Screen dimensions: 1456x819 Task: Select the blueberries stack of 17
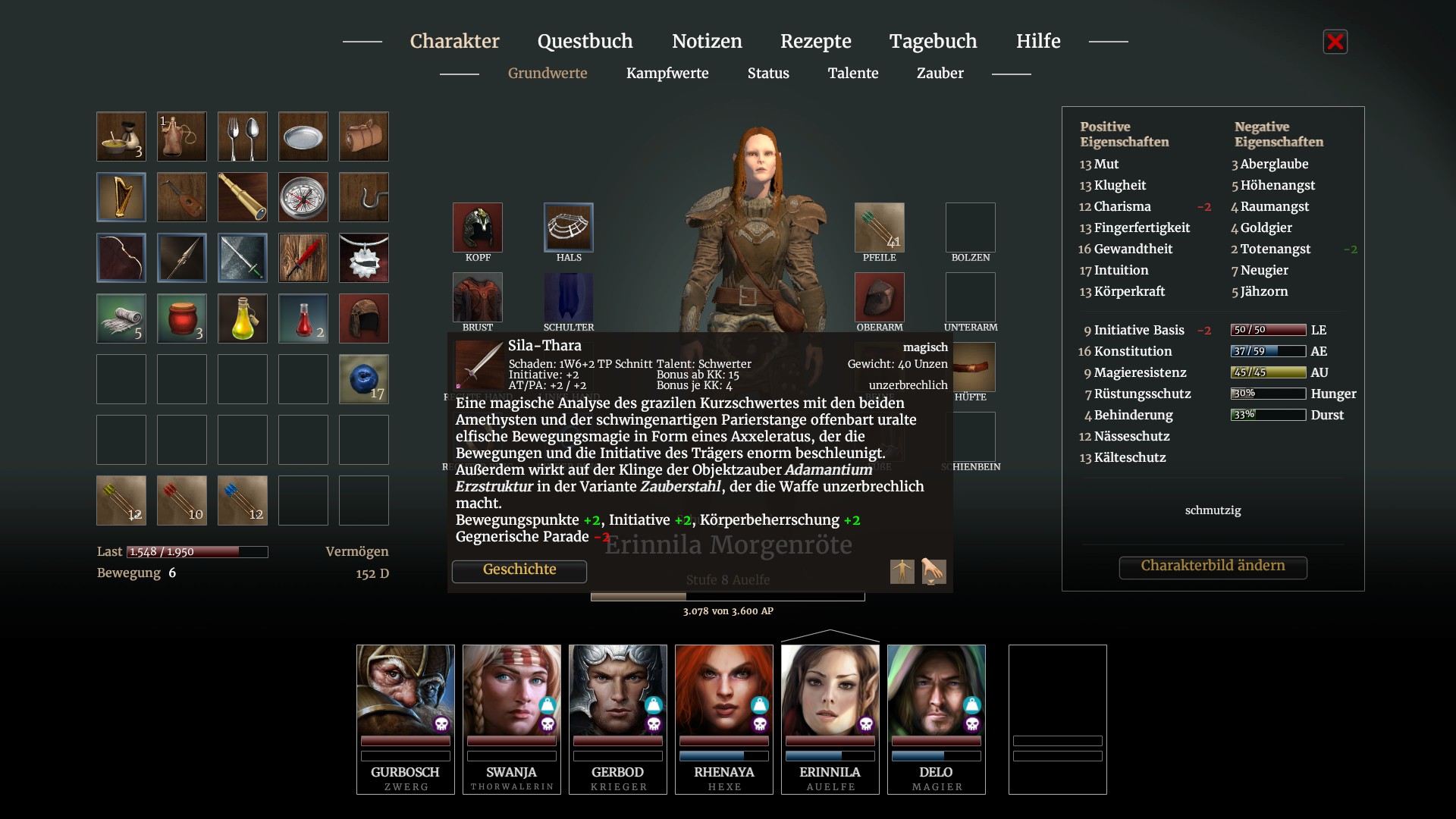[x=364, y=379]
